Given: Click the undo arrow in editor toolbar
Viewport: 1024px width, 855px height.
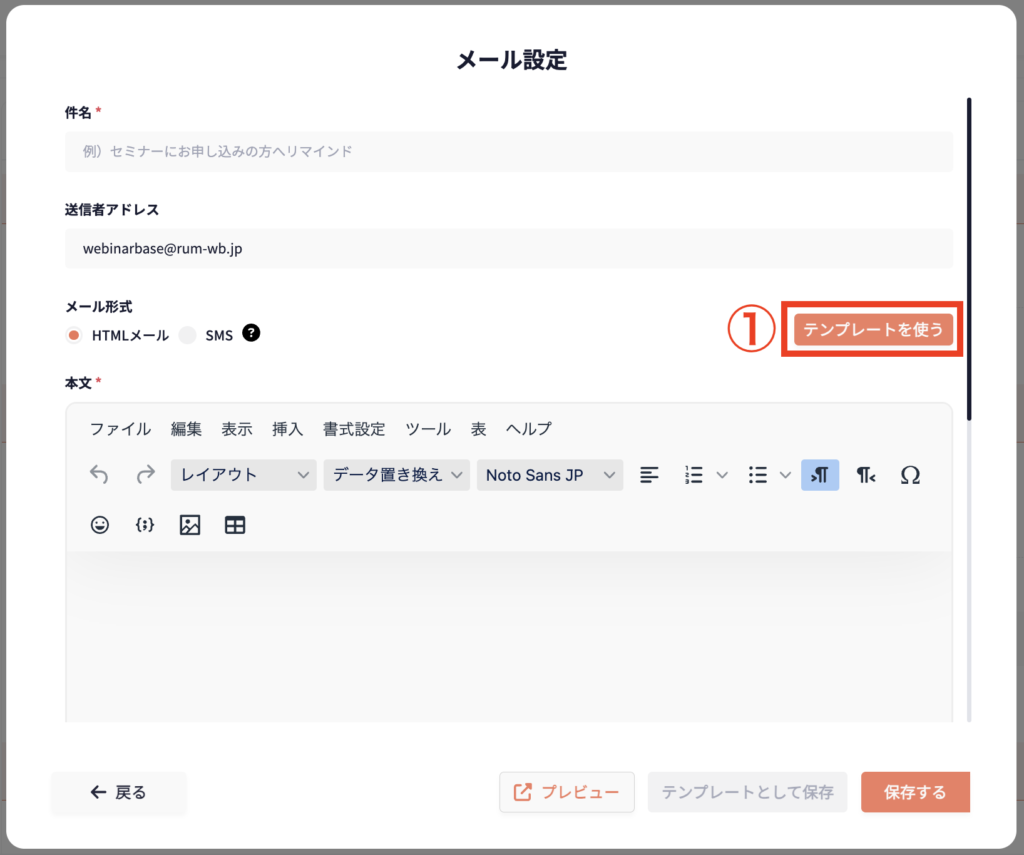Looking at the screenshot, I should pos(99,475).
